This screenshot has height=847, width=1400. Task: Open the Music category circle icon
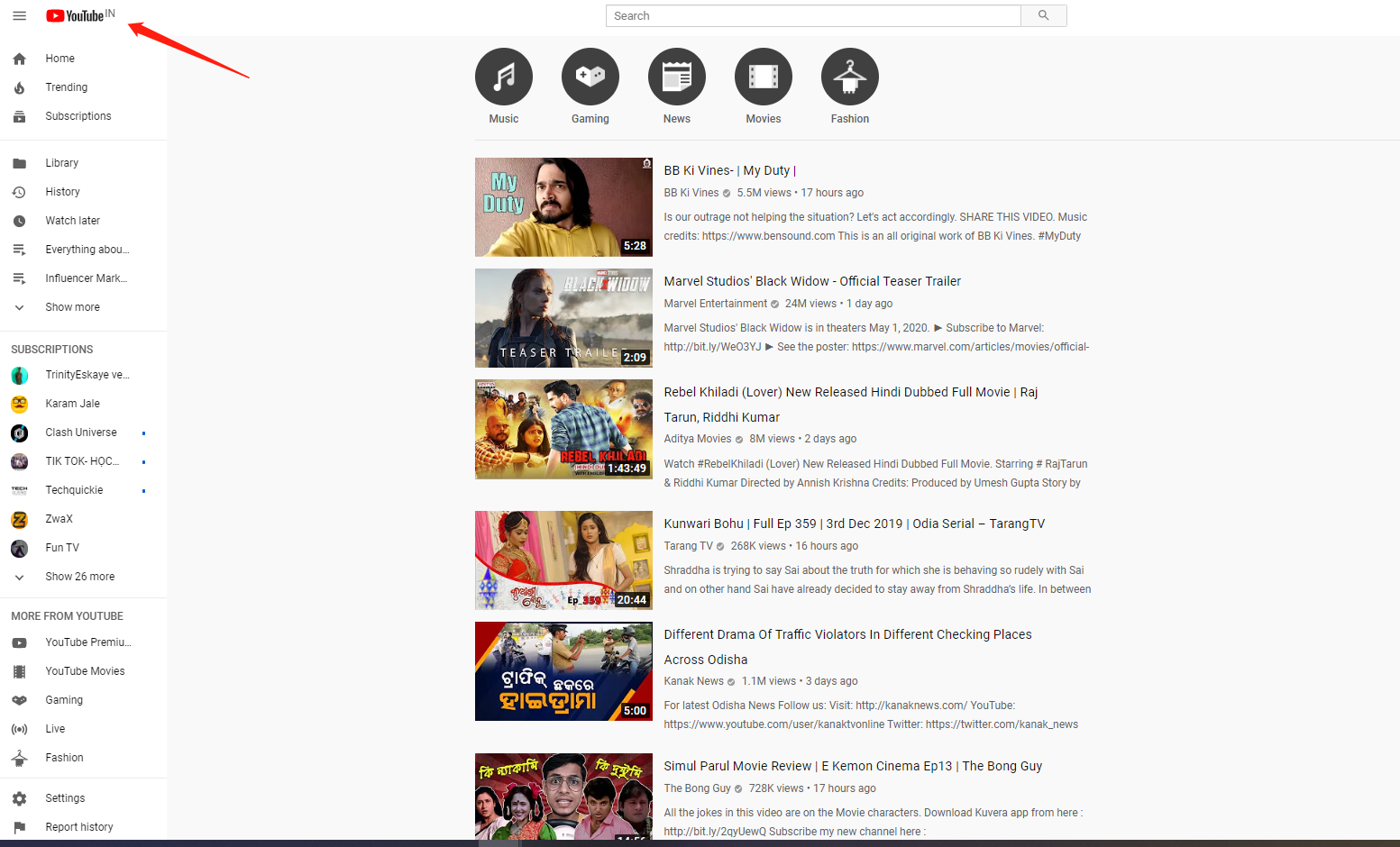click(x=504, y=77)
